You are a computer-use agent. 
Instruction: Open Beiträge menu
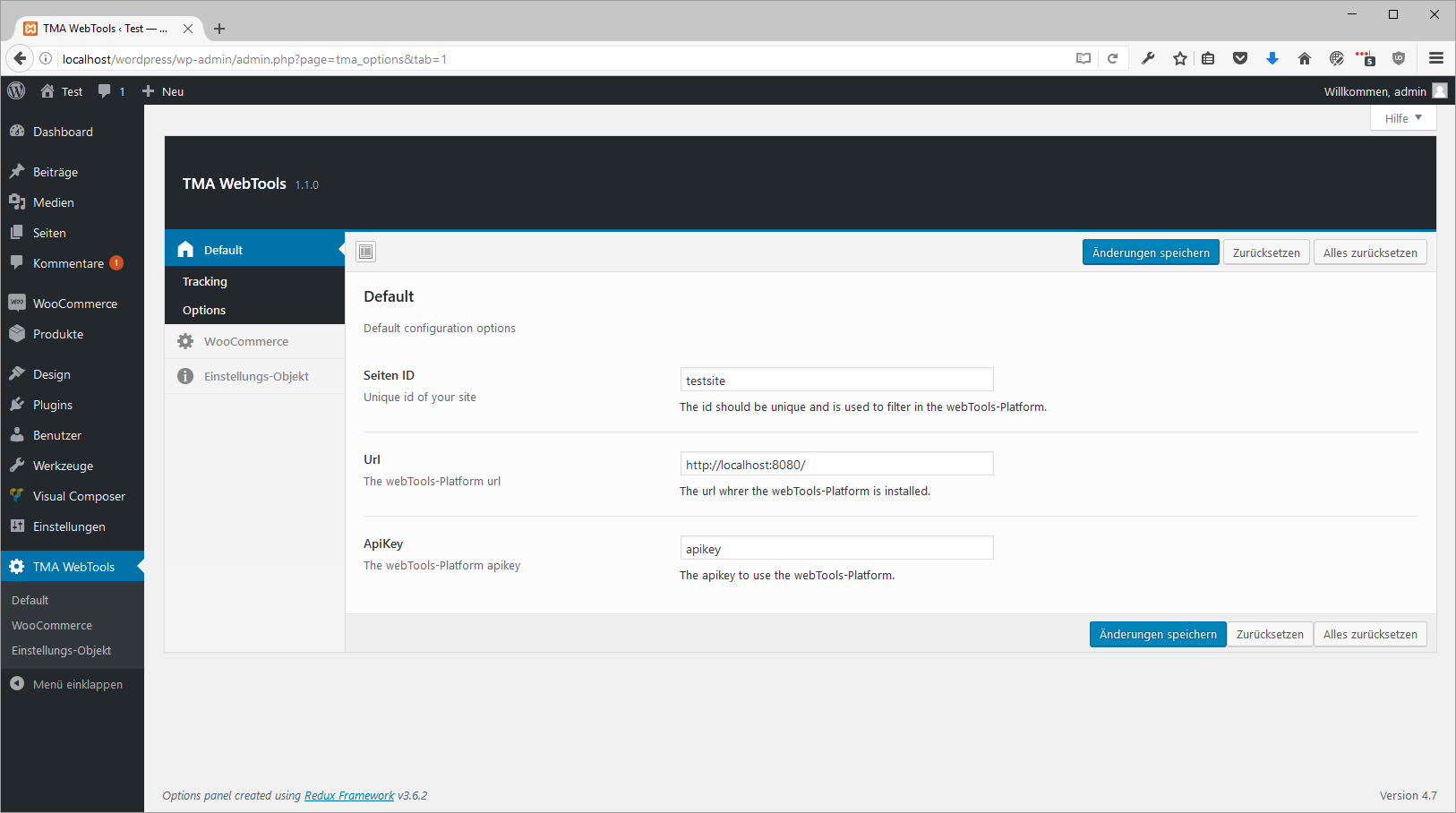tap(72, 172)
